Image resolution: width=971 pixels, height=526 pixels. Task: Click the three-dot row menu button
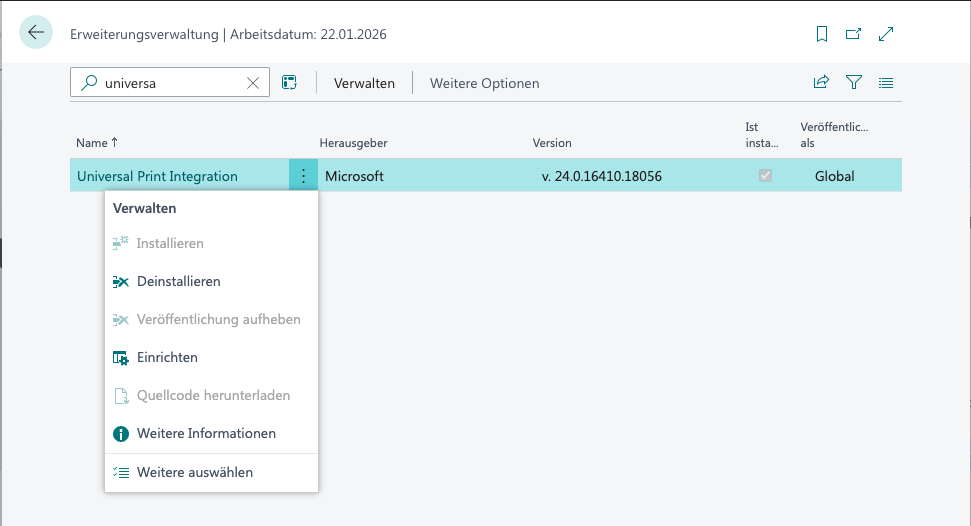[303, 175]
